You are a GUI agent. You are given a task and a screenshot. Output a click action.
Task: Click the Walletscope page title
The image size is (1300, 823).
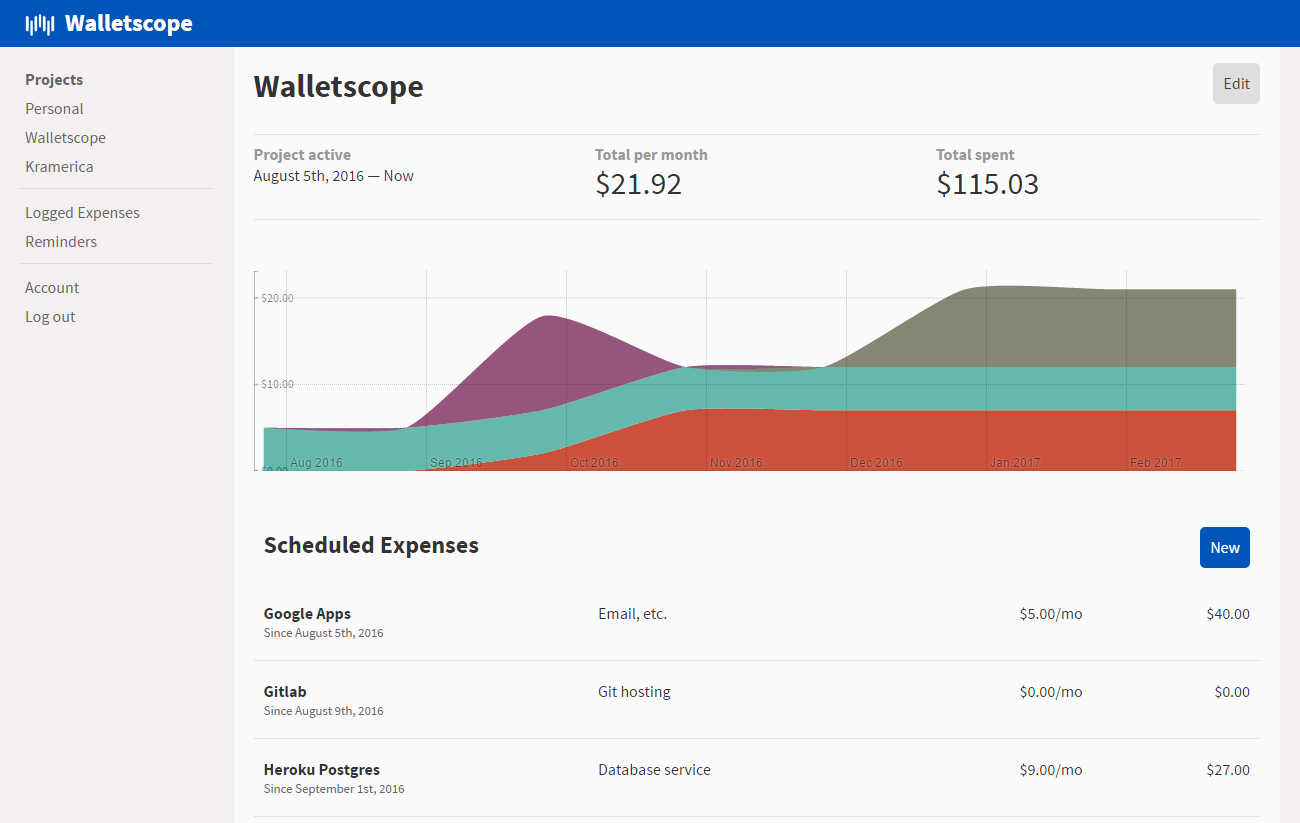[x=338, y=87]
